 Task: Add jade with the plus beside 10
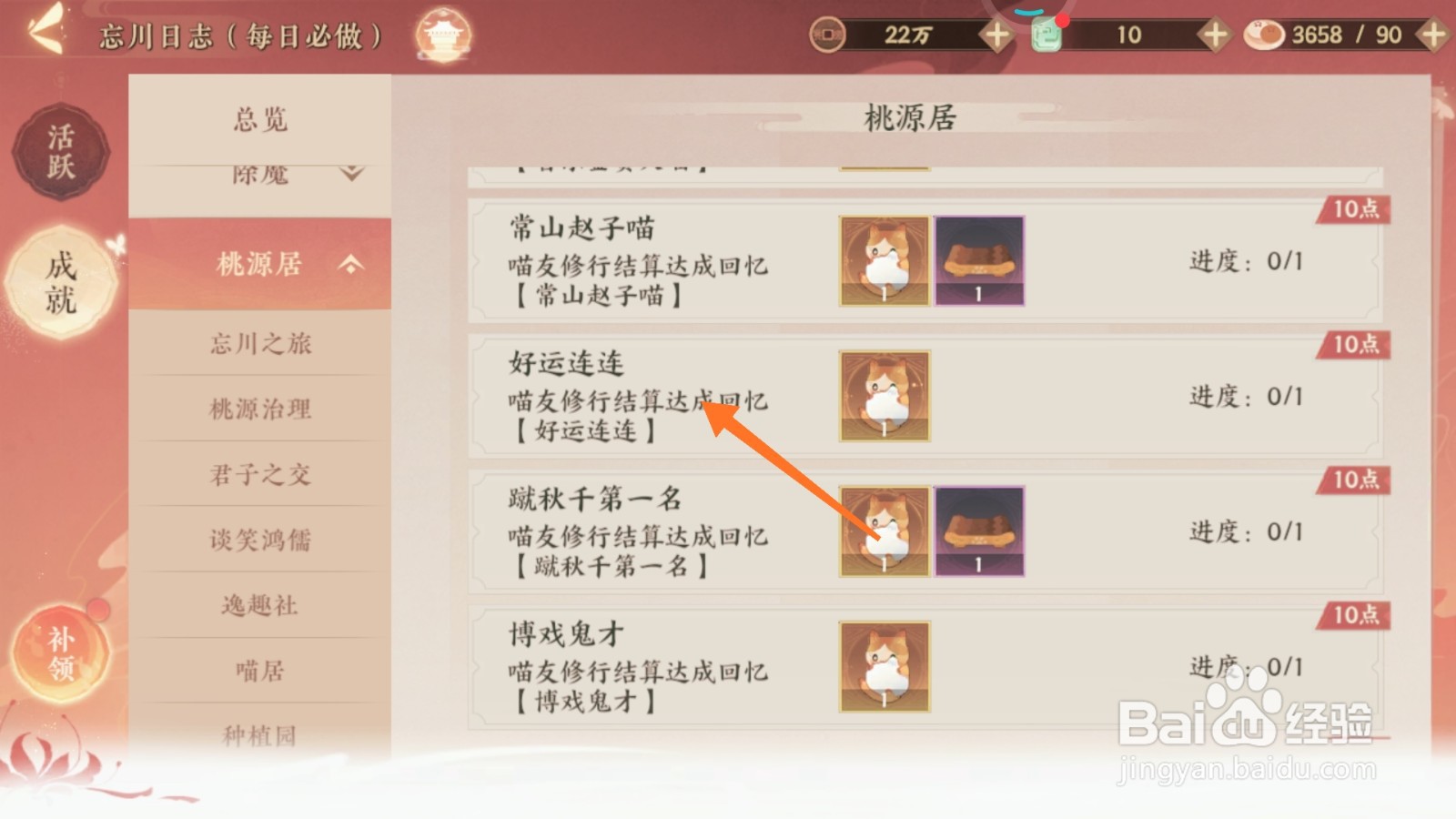[1213, 35]
